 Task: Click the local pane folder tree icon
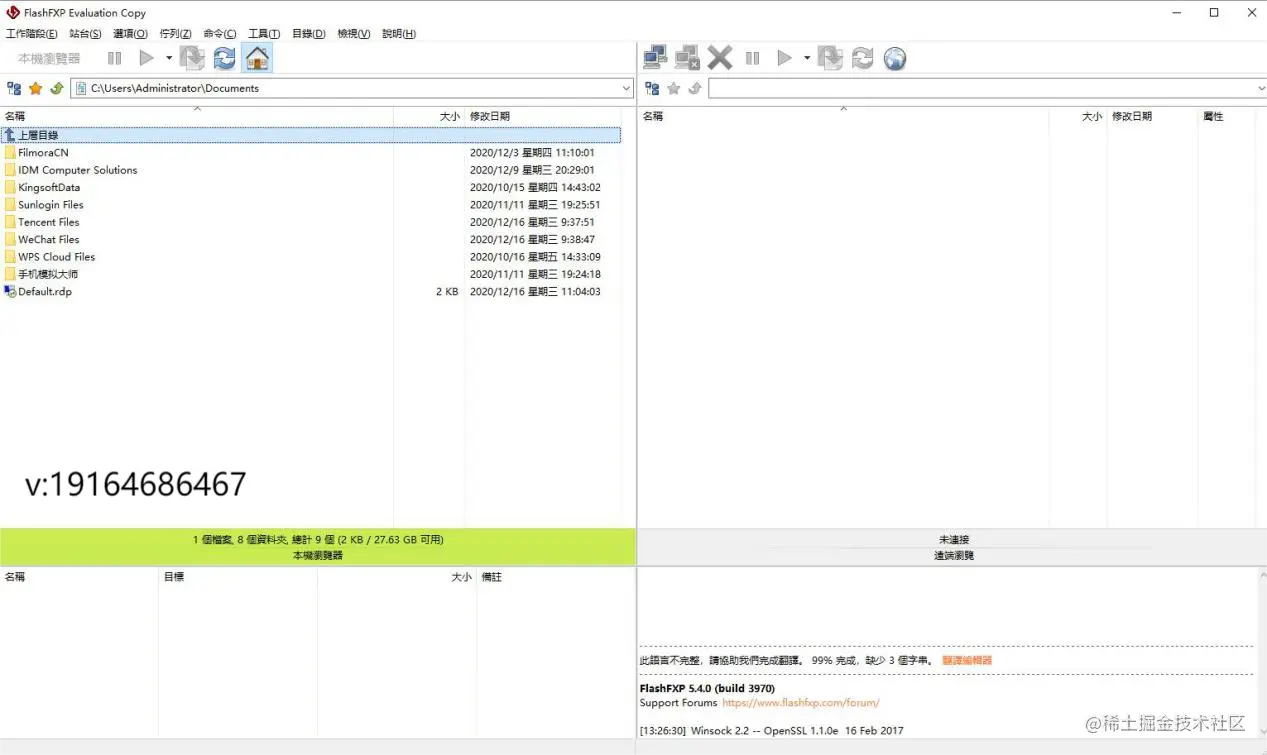coord(14,88)
